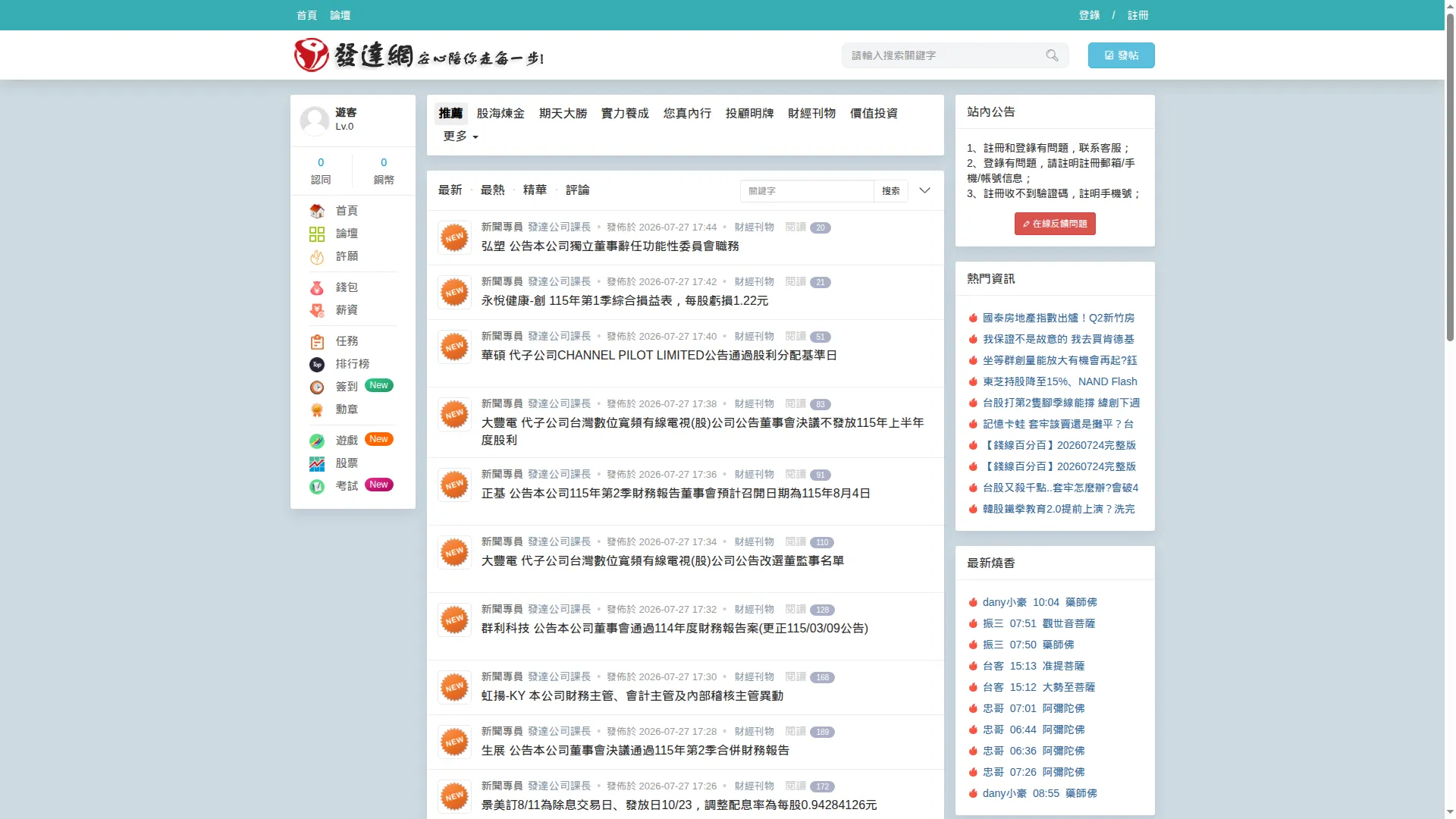Switch to the 價值投資 tab
Viewport: 1456px width, 819px height.
click(x=874, y=113)
